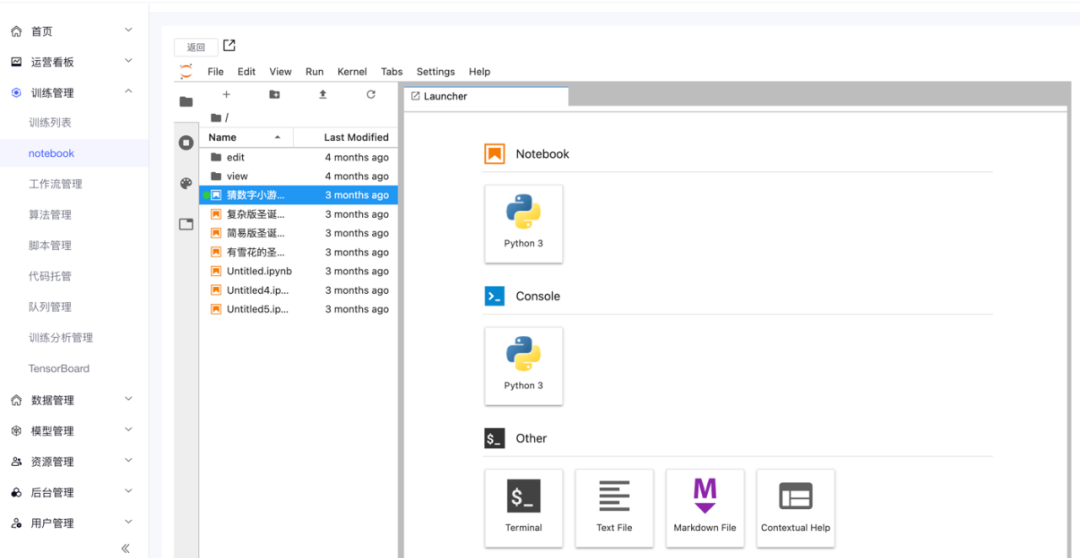Sort files by Name column header
Image resolution: width=1080 pixels, height=558 pixels.
tap(247, 137)
